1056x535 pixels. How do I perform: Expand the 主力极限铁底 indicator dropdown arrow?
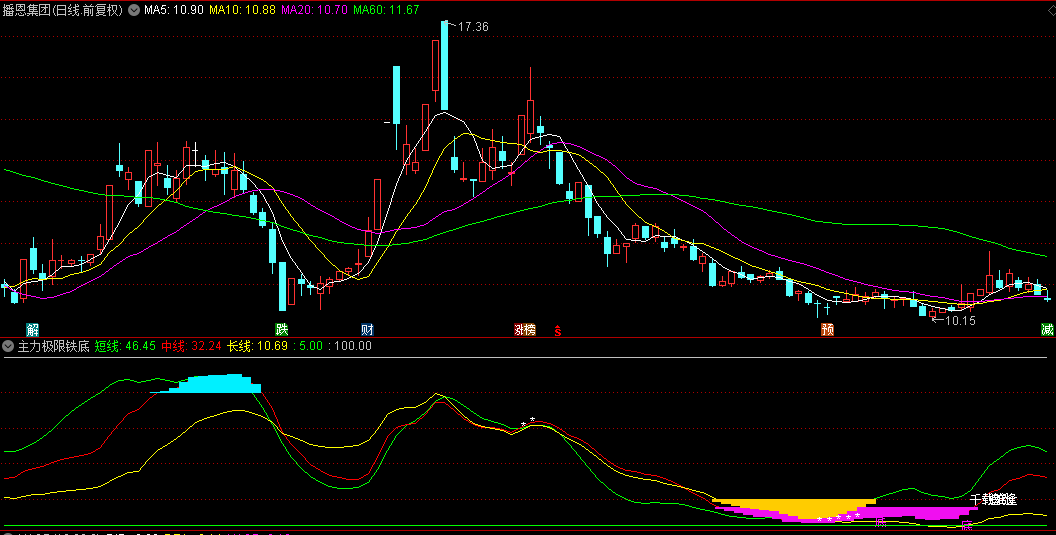[x=9, y=346]
